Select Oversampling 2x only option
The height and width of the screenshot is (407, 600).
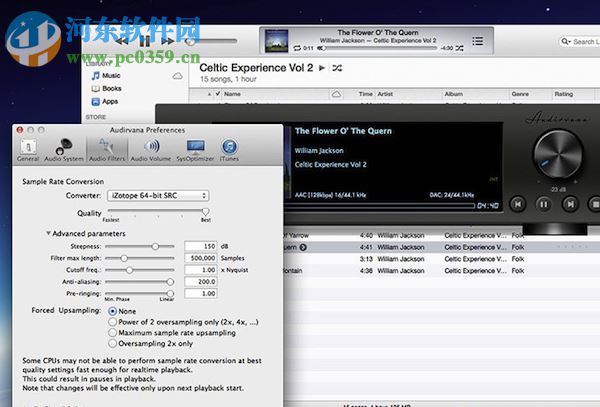pos(112,343)
